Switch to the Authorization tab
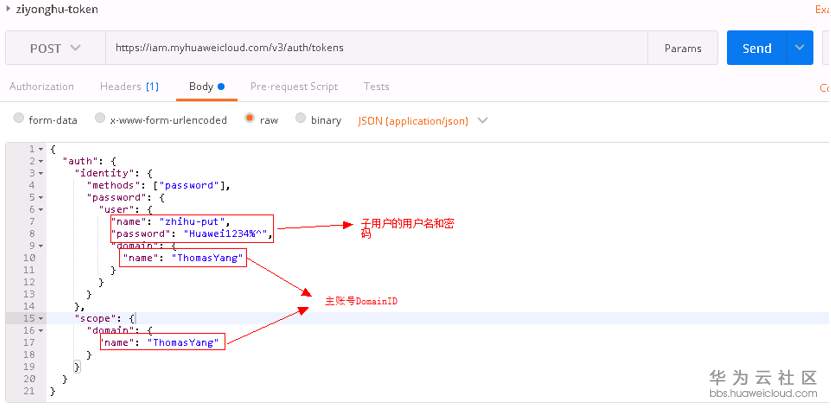The height and width of the screenshot is (408, 831). 41,86
